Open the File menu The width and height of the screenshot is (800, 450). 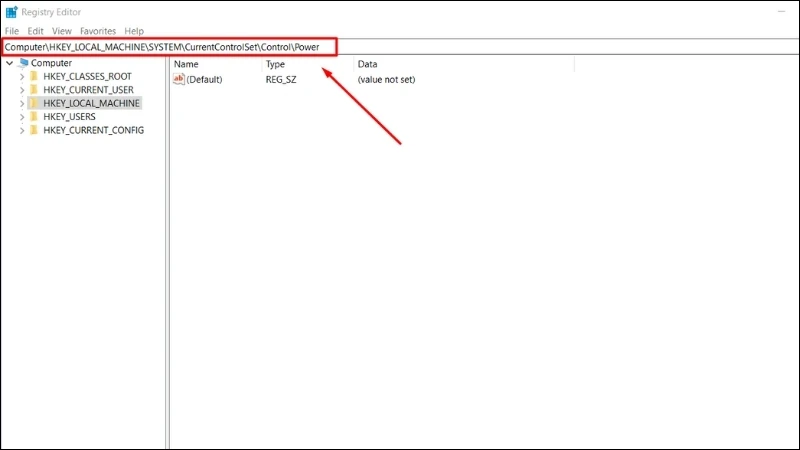point(12,31)
